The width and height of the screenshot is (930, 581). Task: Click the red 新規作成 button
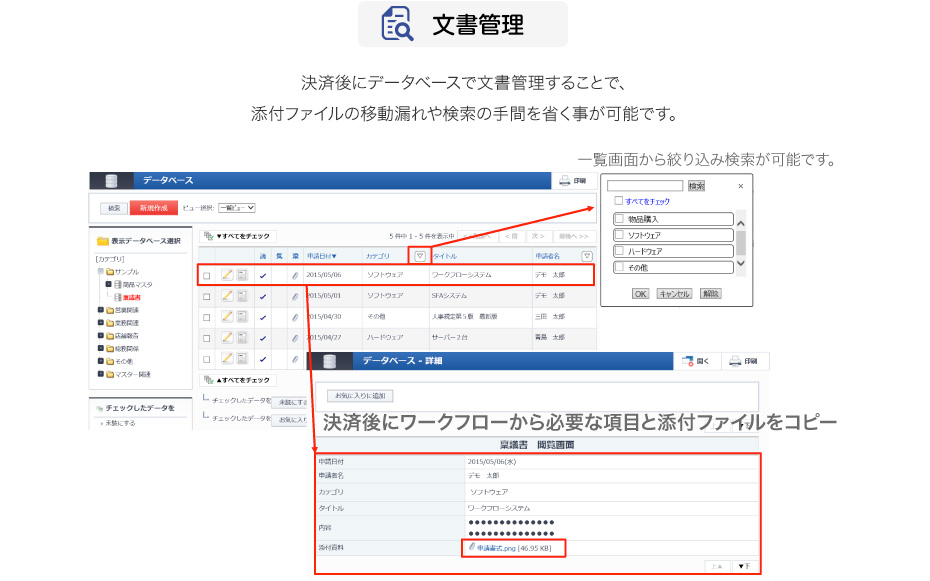coord(154,207)
